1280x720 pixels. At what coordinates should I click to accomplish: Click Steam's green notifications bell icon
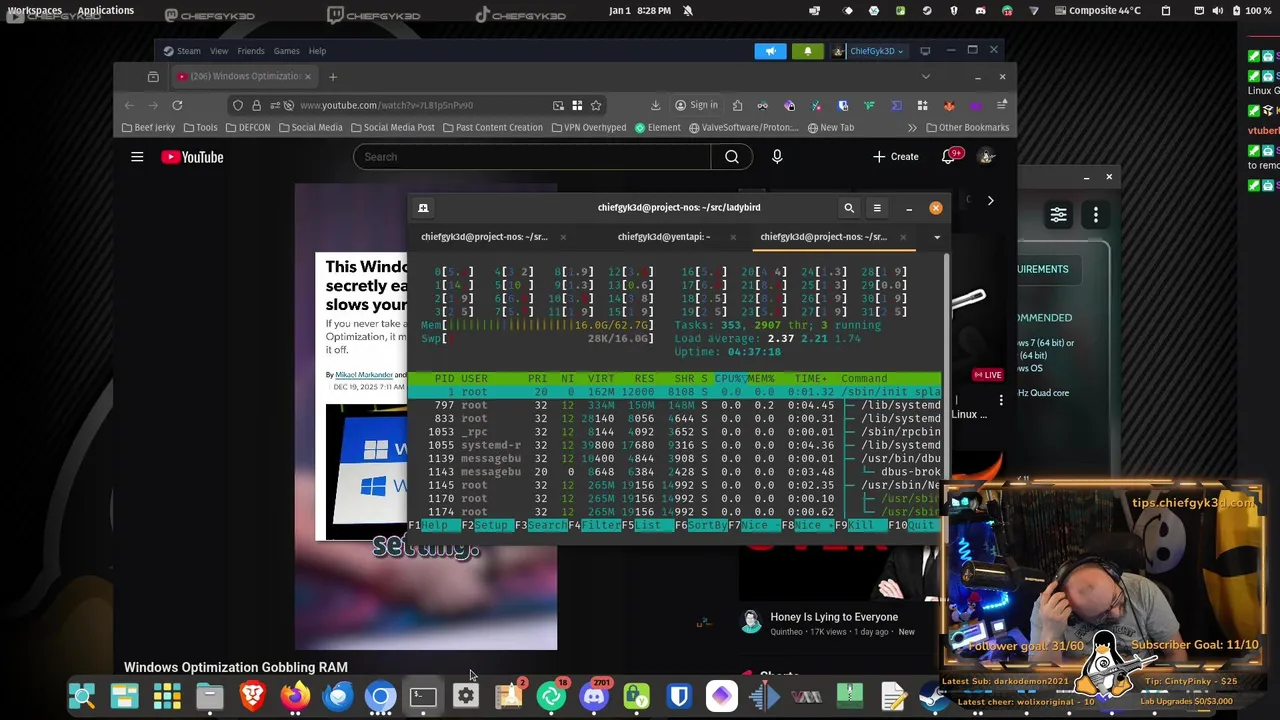(x=808, y=51)
